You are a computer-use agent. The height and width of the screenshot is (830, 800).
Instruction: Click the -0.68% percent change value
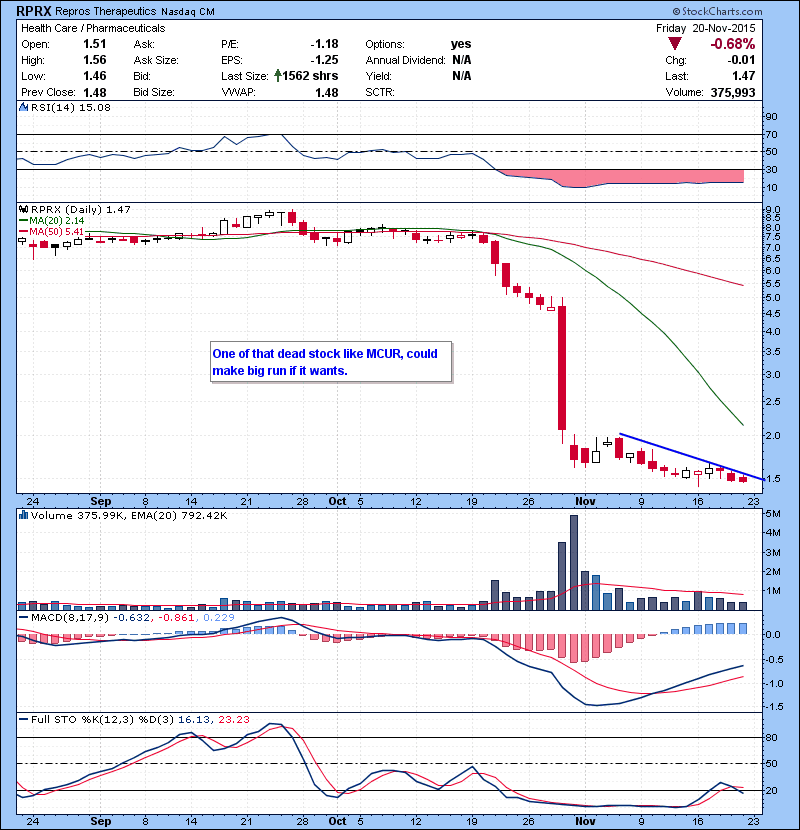coord(733,44)
